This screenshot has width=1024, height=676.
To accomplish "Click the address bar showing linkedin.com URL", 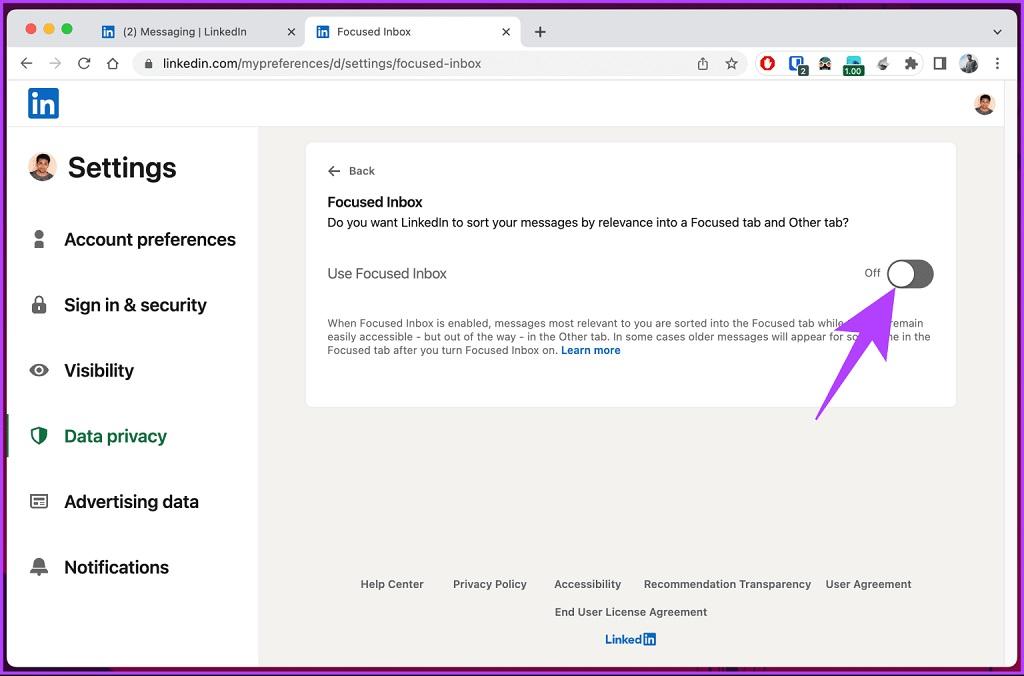I will (418, 63).
